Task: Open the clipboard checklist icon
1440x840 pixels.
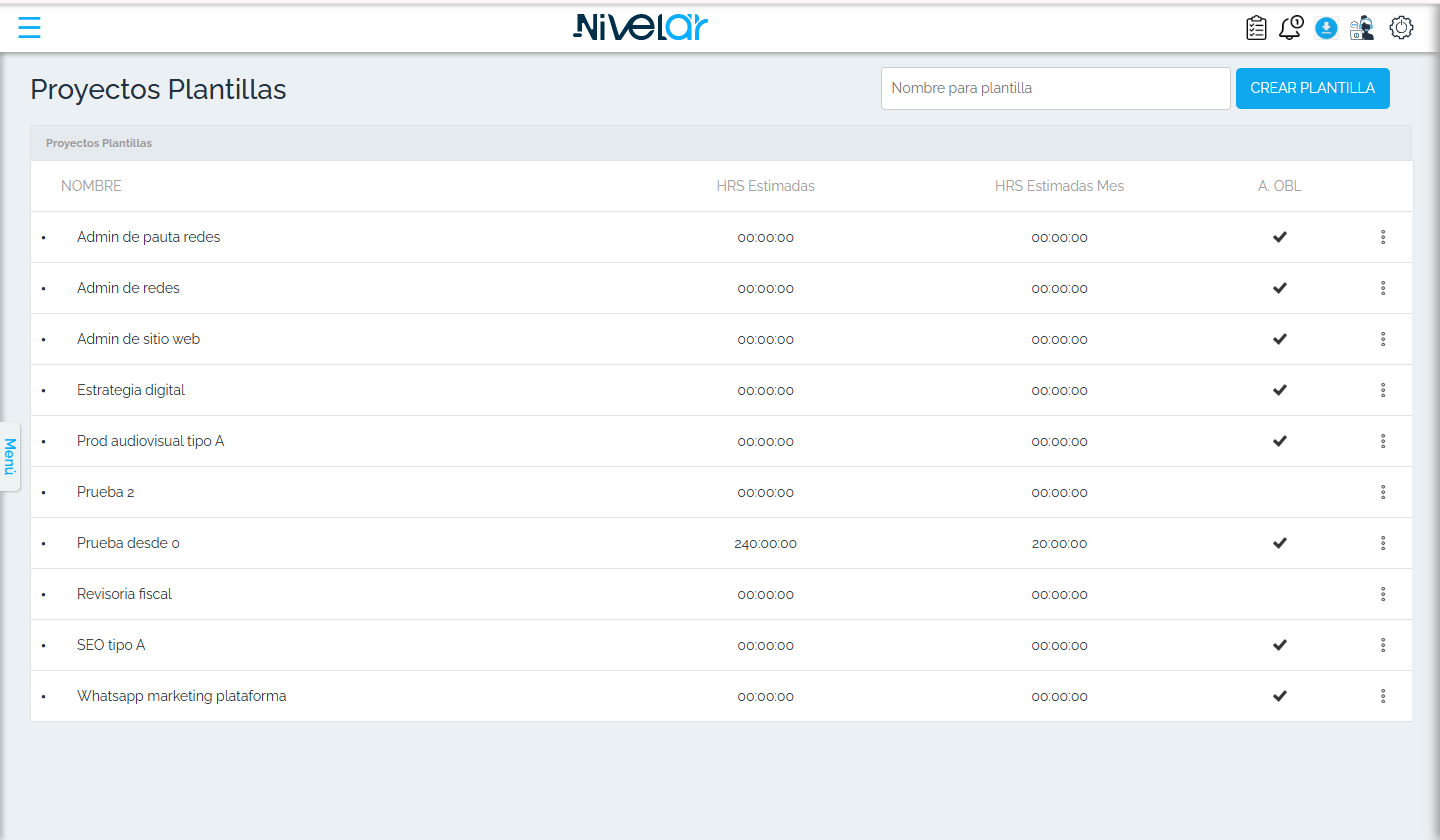Action: [1256, 28]
